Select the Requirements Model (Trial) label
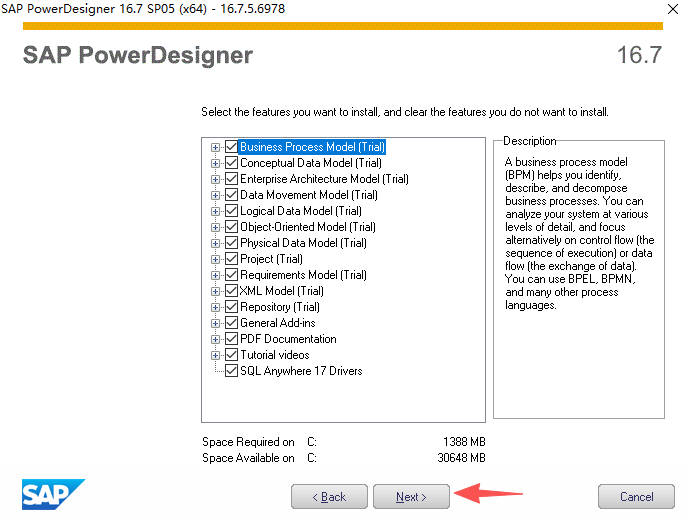This screenshot has width=688, height=517. tap(303, 275)
